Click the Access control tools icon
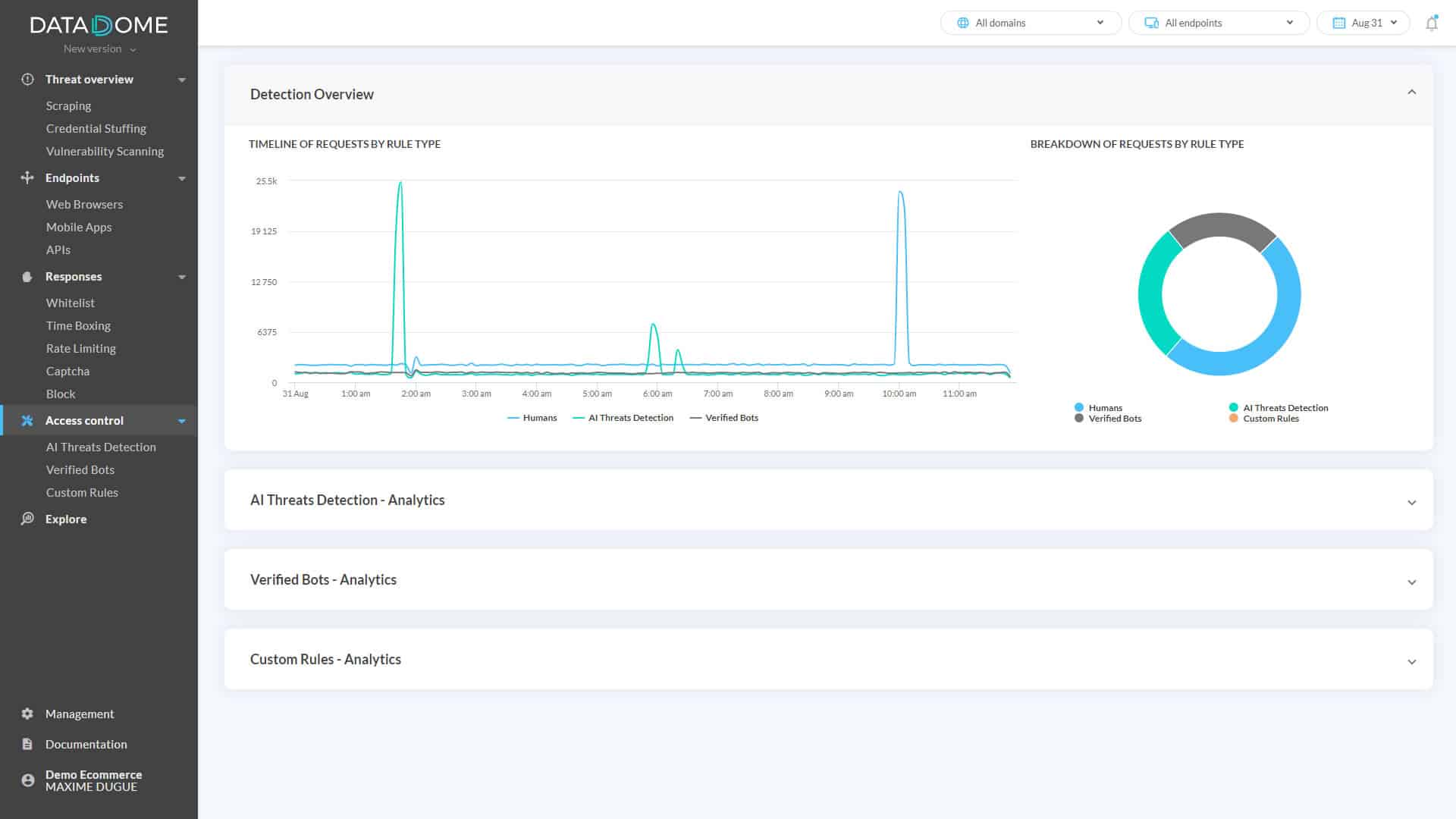 point(27,421)
